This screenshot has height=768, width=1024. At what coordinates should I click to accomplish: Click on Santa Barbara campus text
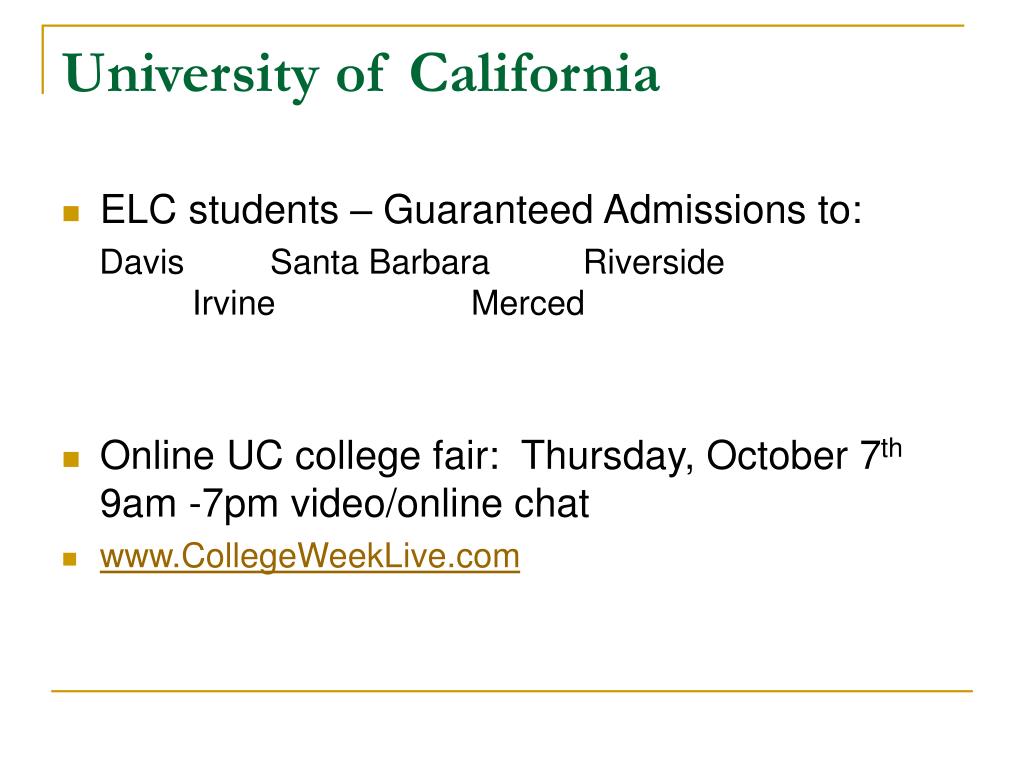(379, 263)
